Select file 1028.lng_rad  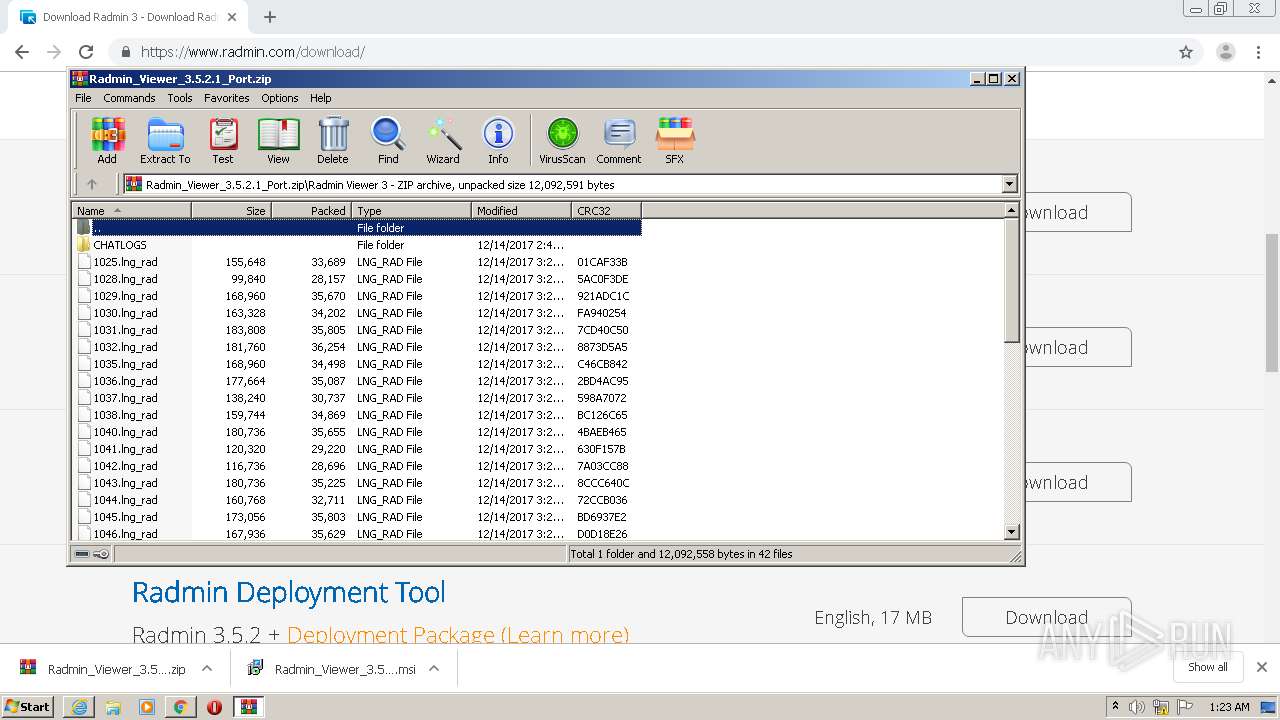(356, 279)
